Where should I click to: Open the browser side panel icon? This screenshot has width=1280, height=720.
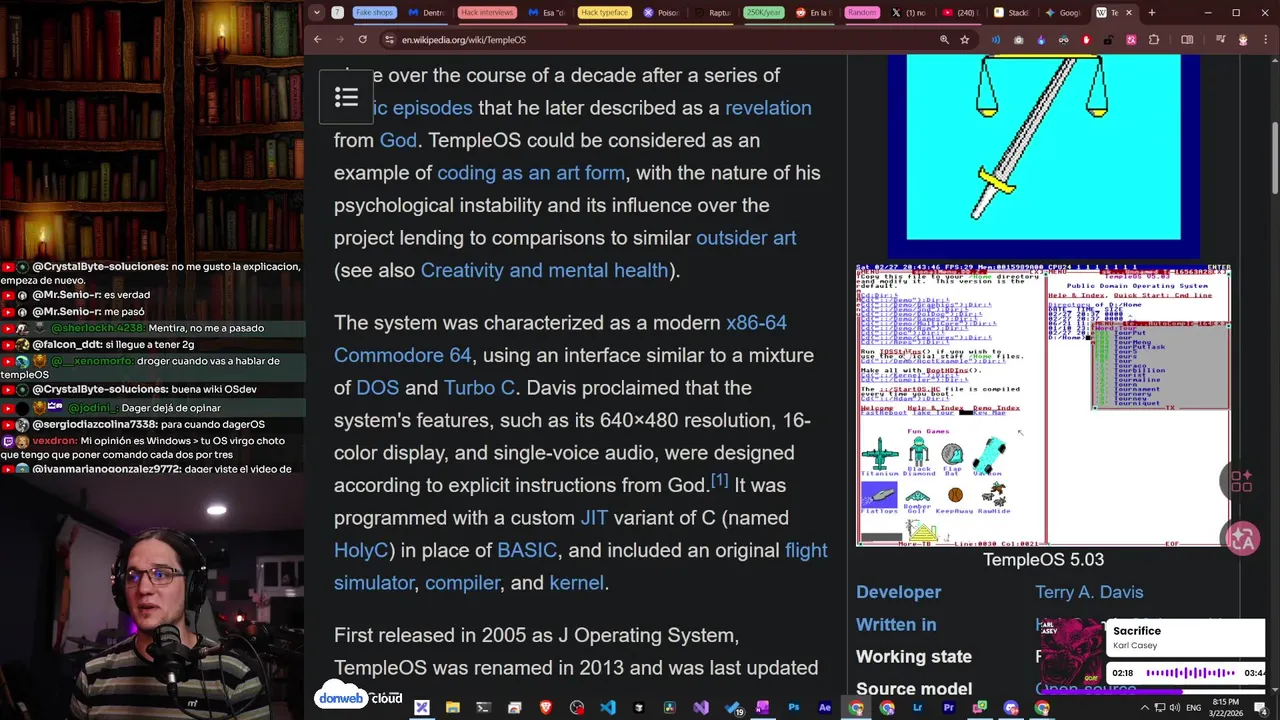[x=1187, y=39]
